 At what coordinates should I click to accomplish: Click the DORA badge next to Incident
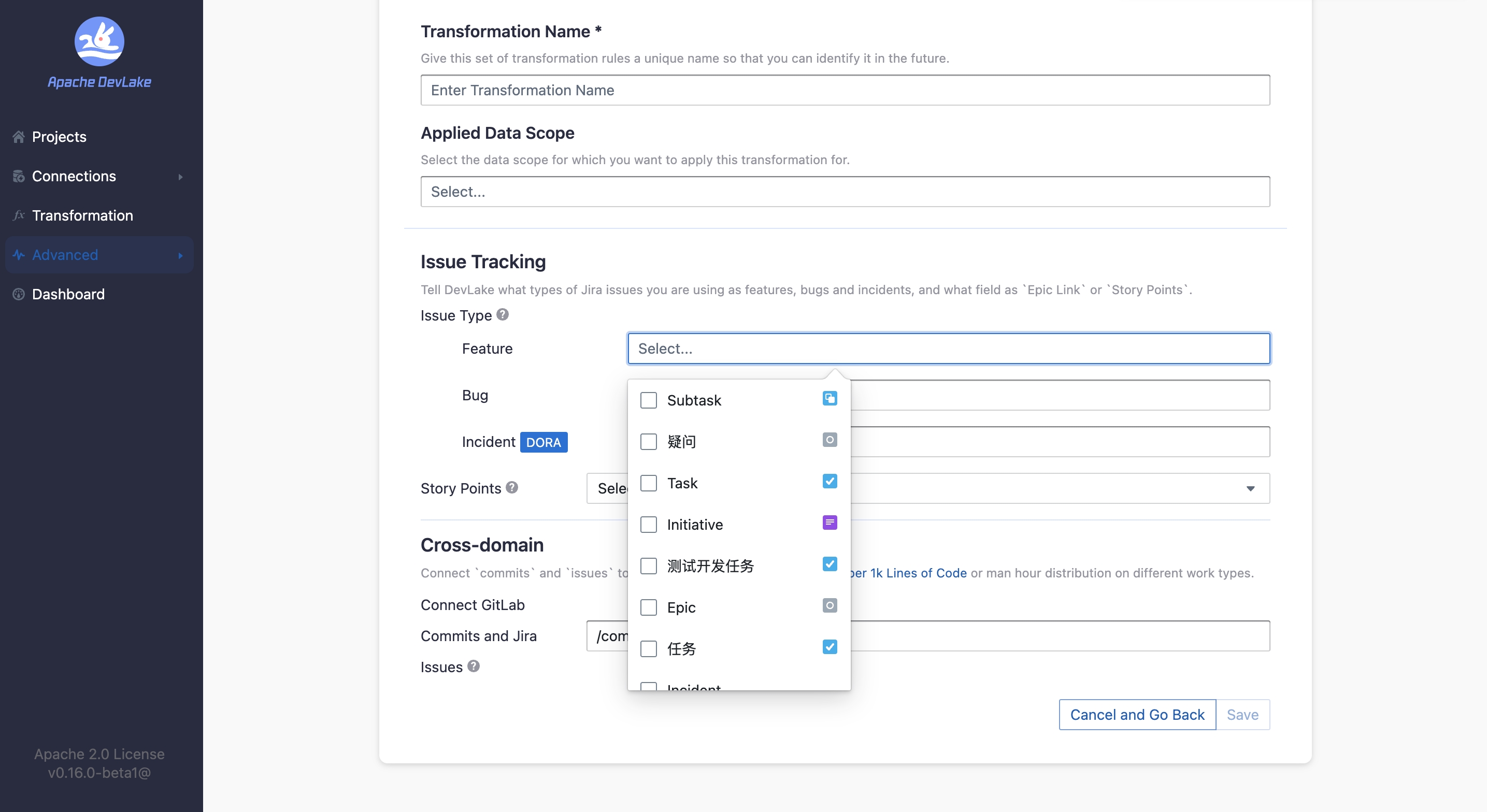544,442
